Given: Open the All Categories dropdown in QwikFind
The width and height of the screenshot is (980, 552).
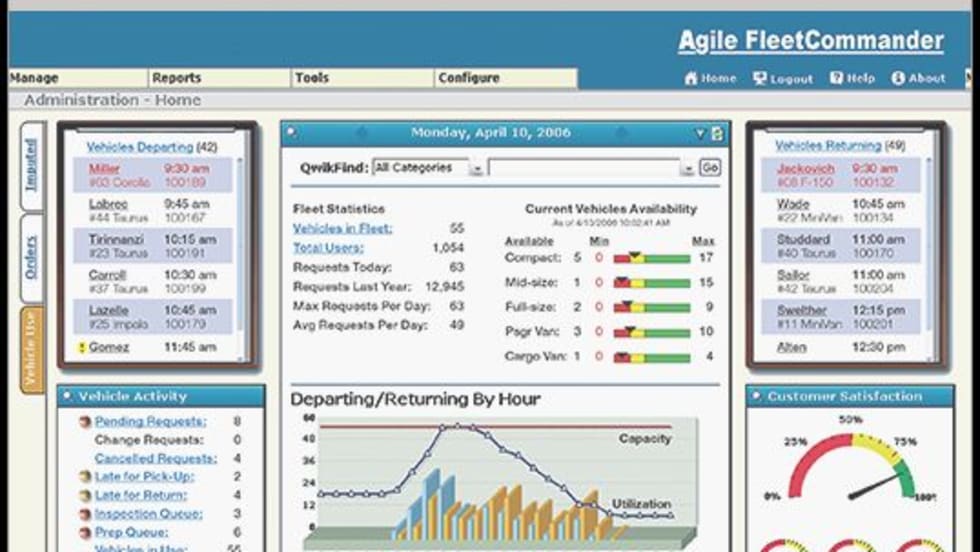Looking at the screenshot, I should point(476,169).
